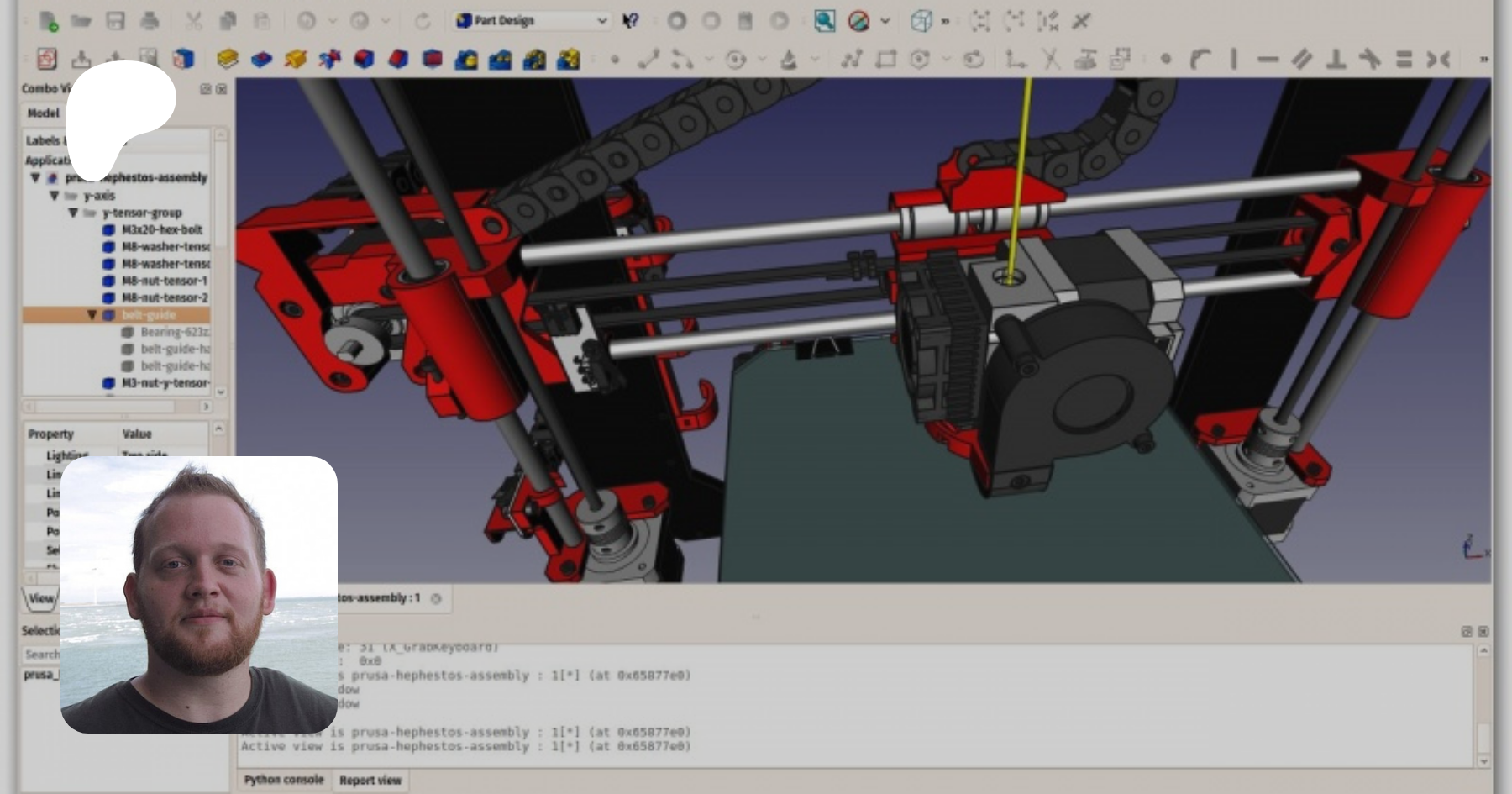Click the Zoom fit-all magnifier icon

click(824, 21)
